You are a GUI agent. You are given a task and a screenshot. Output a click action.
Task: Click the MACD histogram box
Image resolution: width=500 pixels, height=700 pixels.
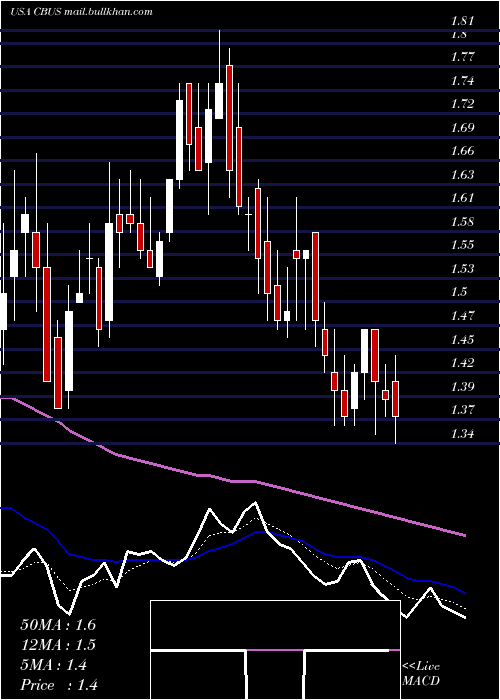(275, 650)
